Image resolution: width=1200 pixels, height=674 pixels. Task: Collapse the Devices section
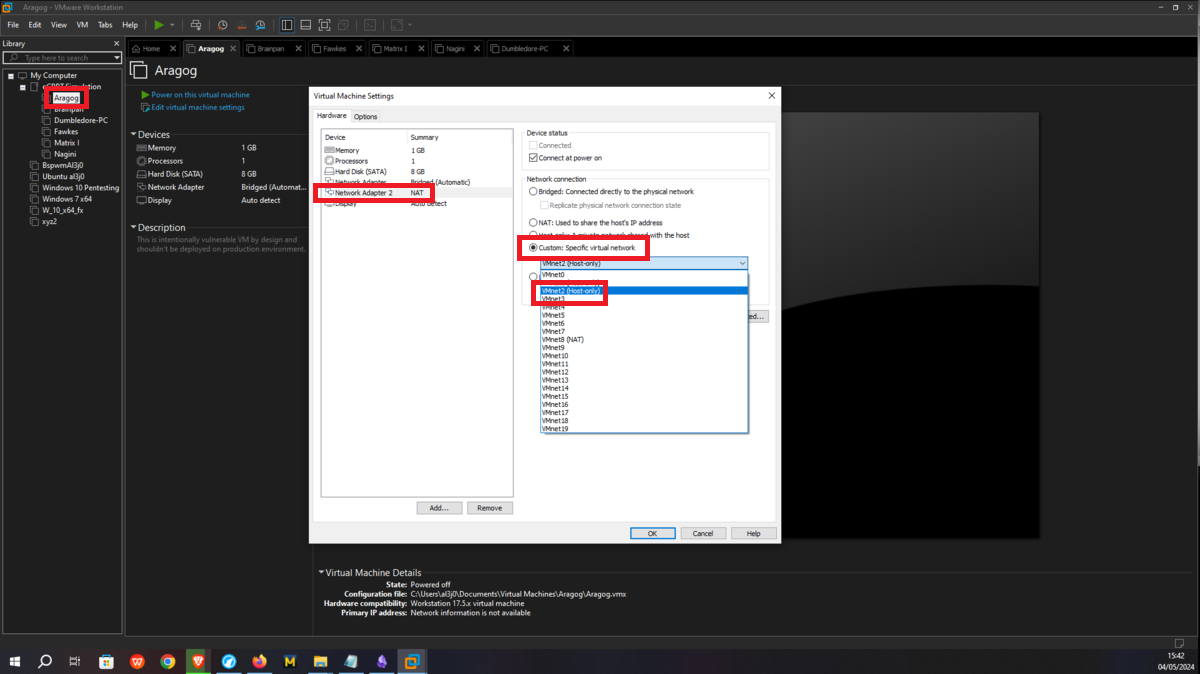point(134,134)
